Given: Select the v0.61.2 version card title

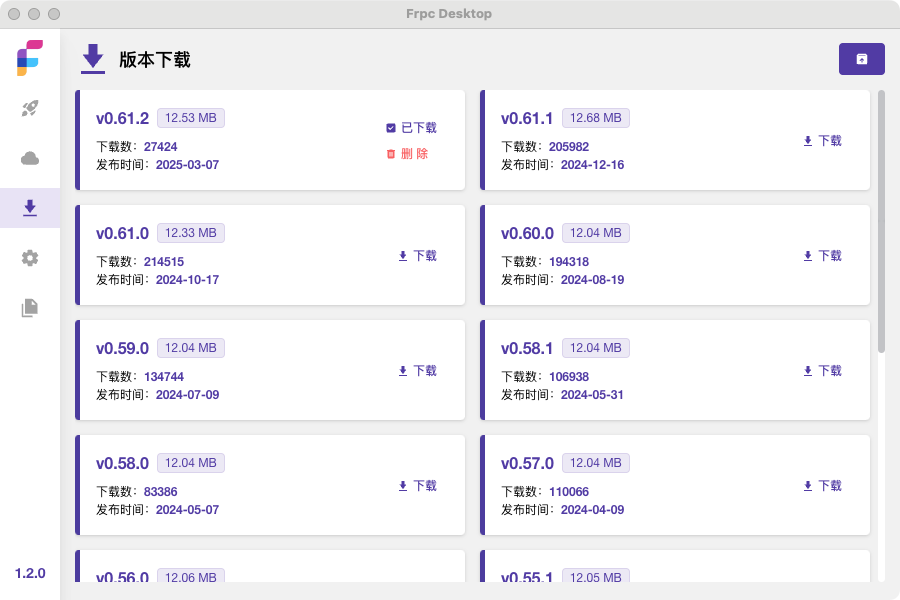Looking at the screenshot, I should coord(122,118).
